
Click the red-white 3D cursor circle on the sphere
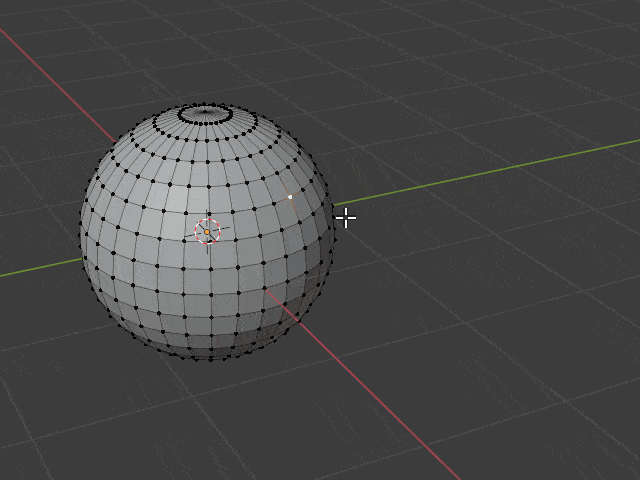click(x=207, y=231)
